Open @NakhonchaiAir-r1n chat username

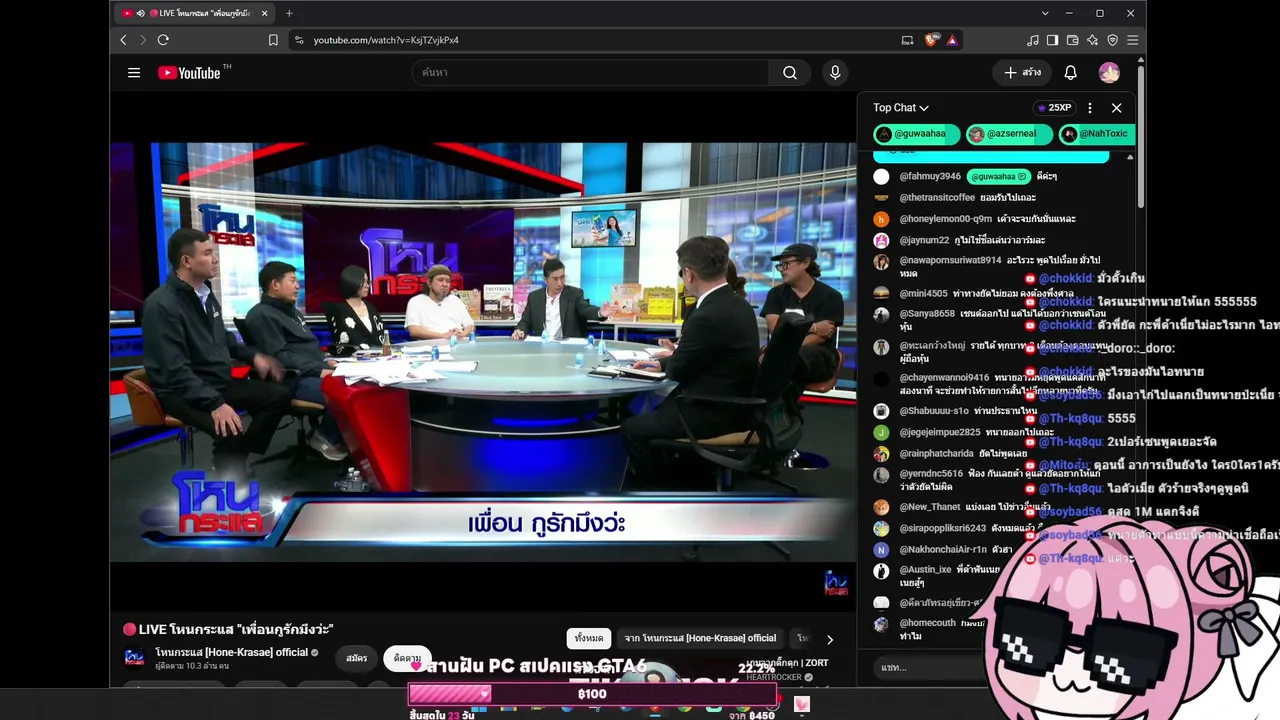[x=943, y=549]
